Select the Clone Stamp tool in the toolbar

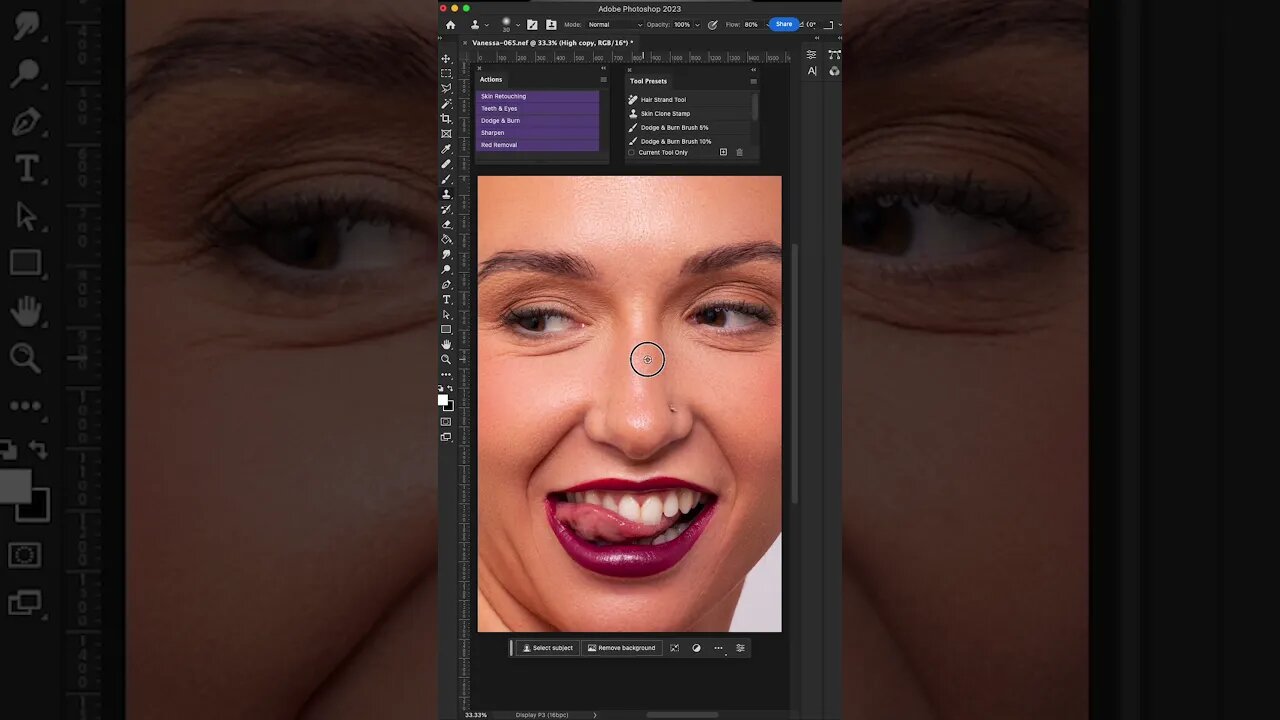(446, 194)
